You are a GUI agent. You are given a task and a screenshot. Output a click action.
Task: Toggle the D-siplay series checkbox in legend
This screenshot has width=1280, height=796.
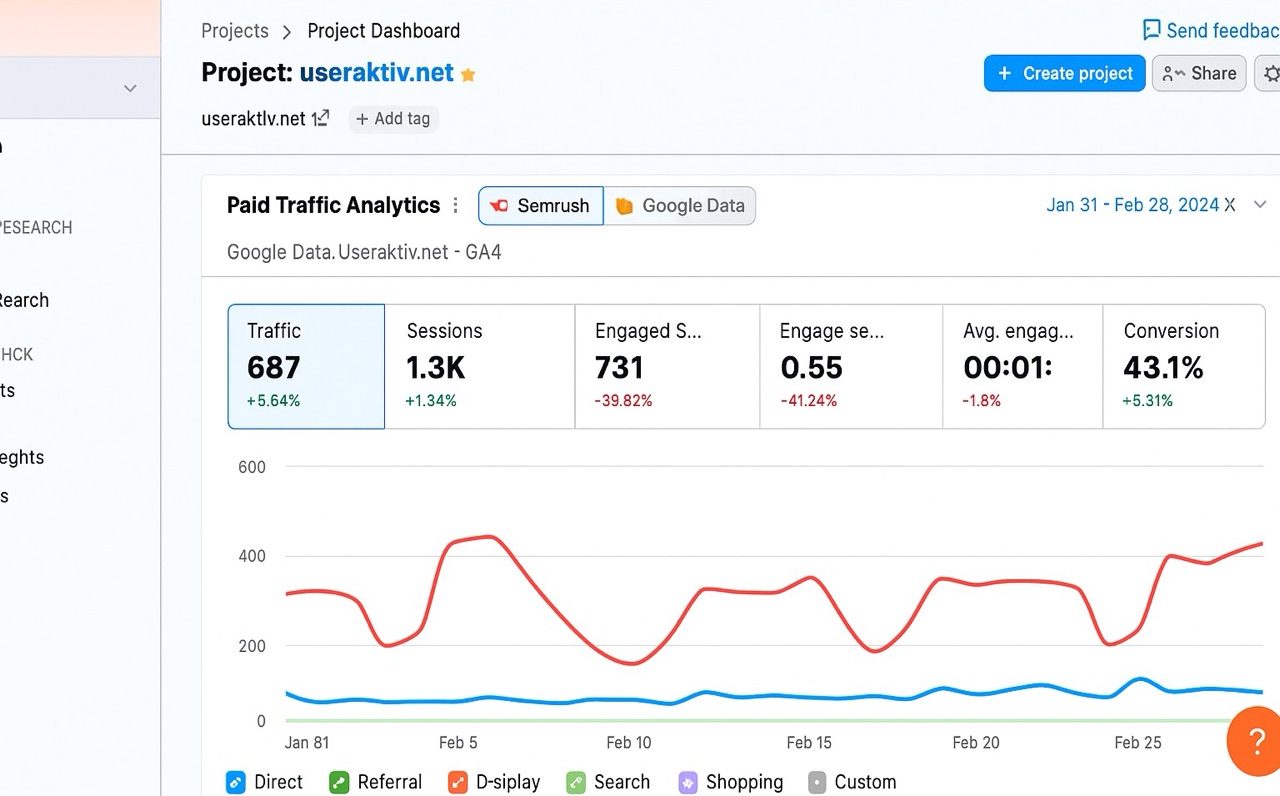(x=459, y=782)
